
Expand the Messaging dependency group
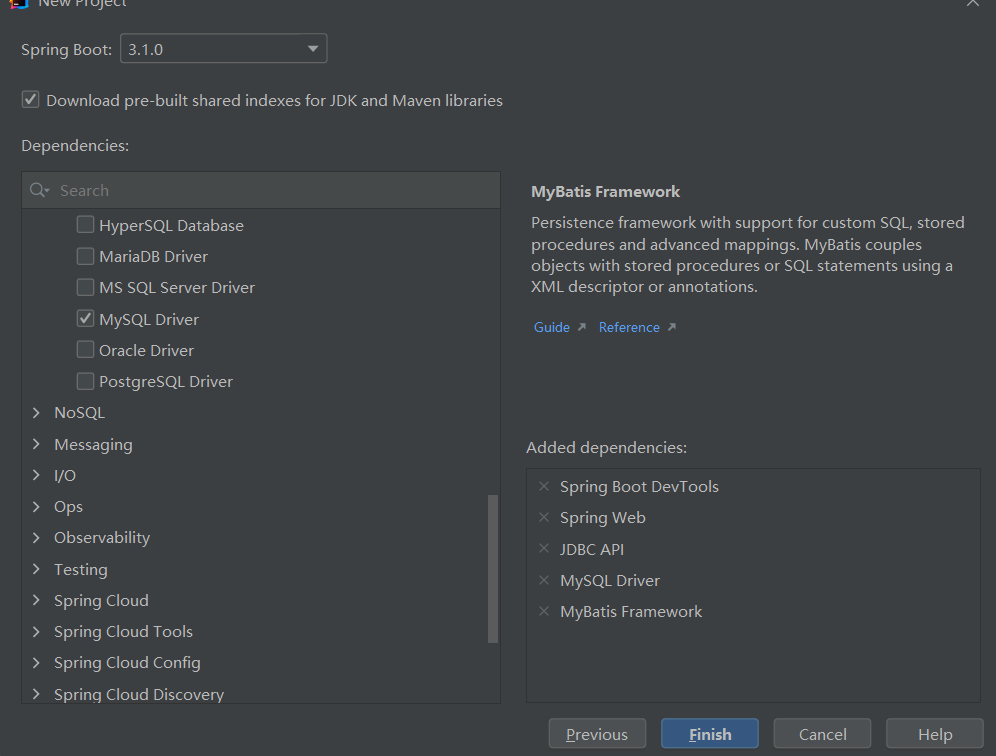tap(37, 444)
